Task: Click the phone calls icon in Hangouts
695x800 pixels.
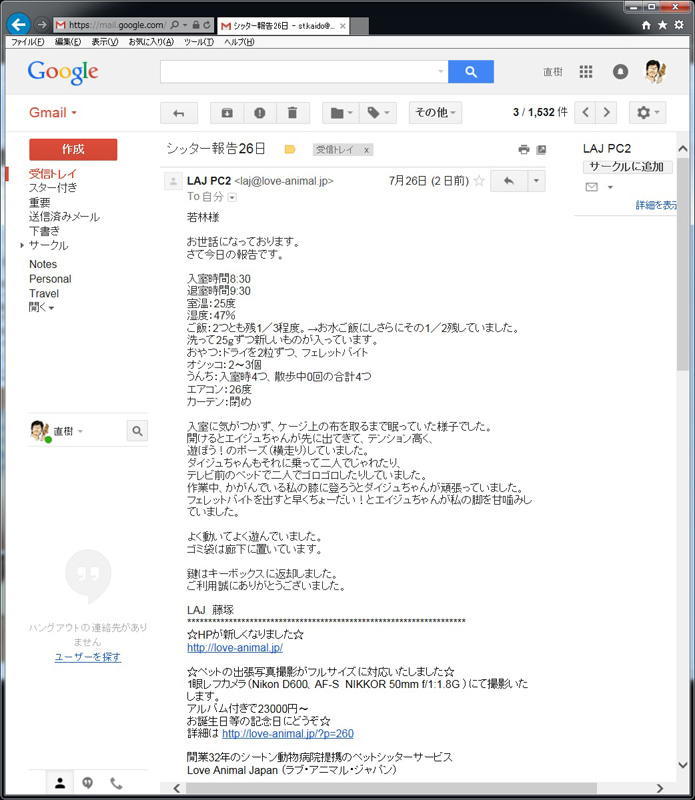Action: pyautogui.click(x=116, y=783)
